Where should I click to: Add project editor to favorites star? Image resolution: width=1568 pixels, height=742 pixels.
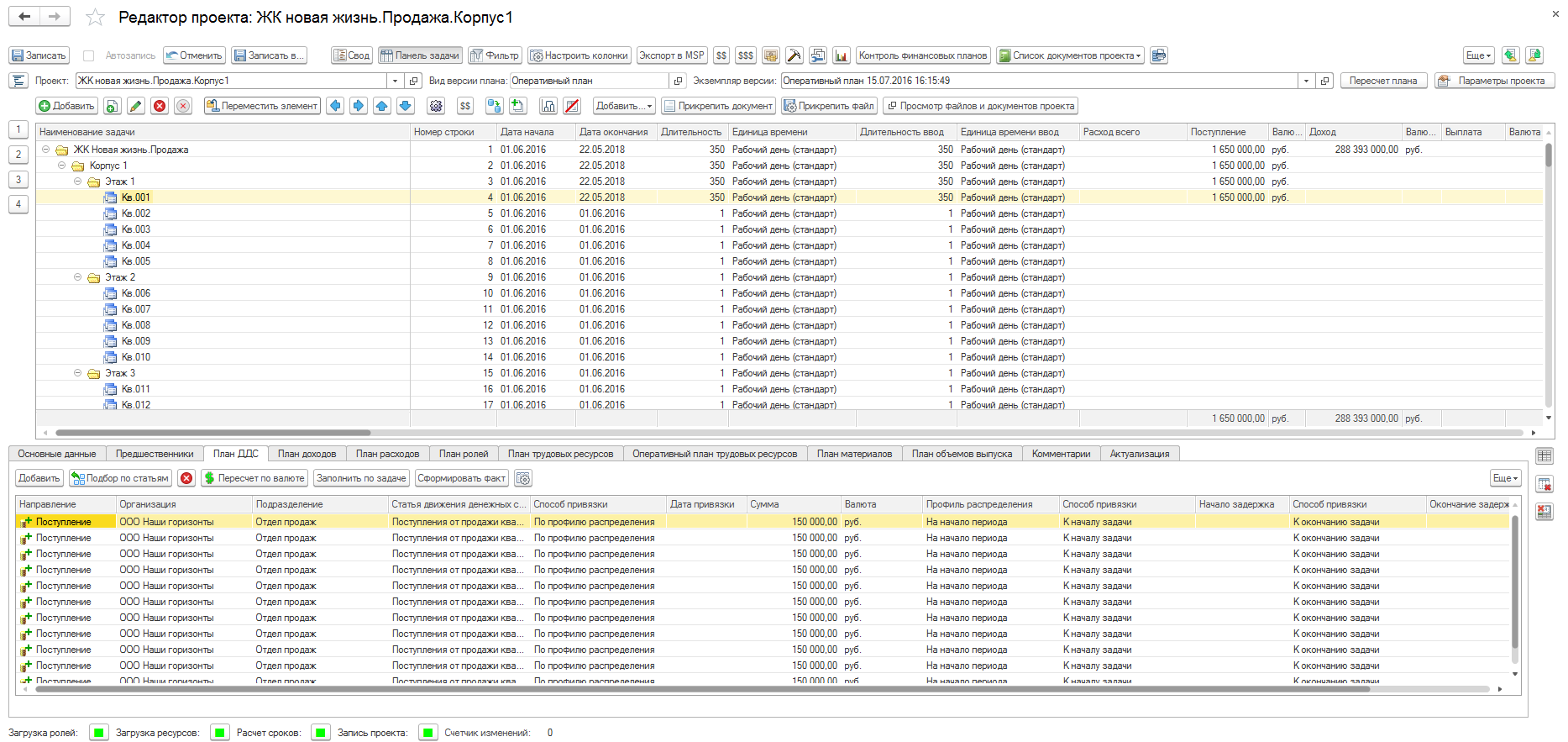tap(96, 18)
